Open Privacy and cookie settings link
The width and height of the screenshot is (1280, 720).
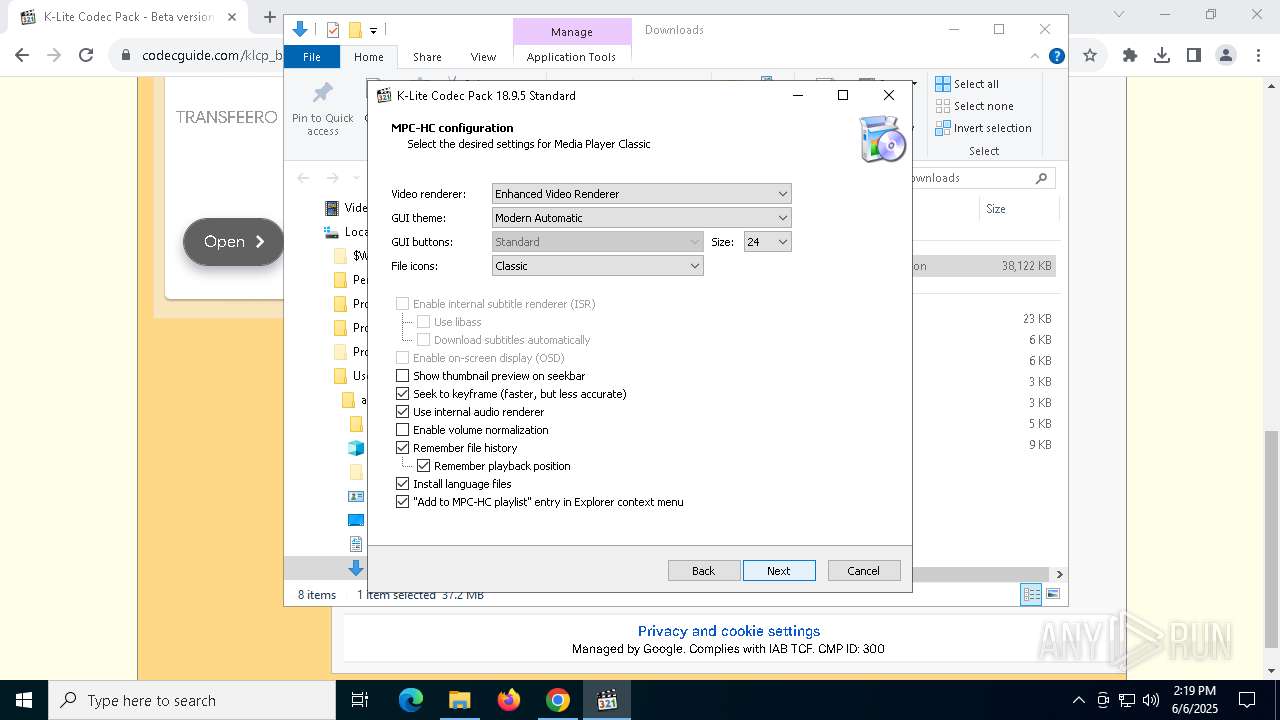729,631
